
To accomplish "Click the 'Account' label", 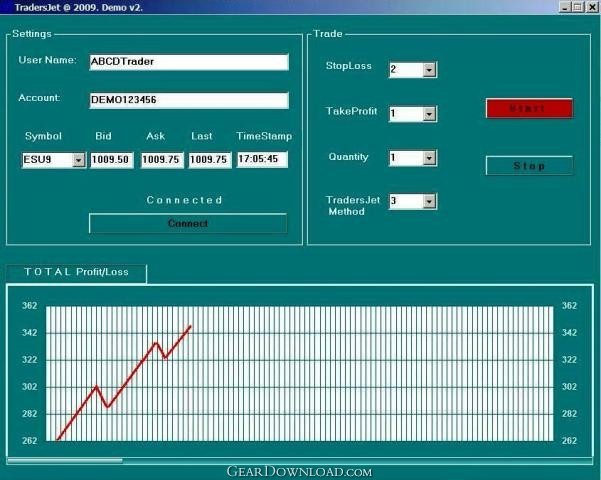I will tap(39, 98).
